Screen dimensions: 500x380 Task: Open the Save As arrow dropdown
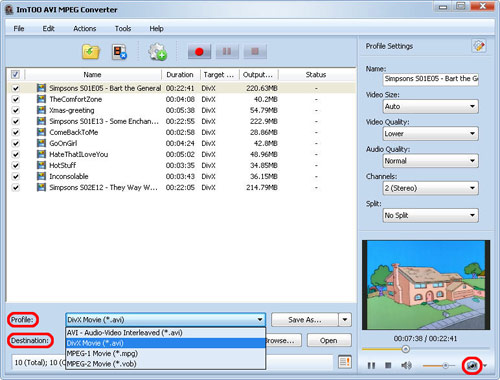345,320
